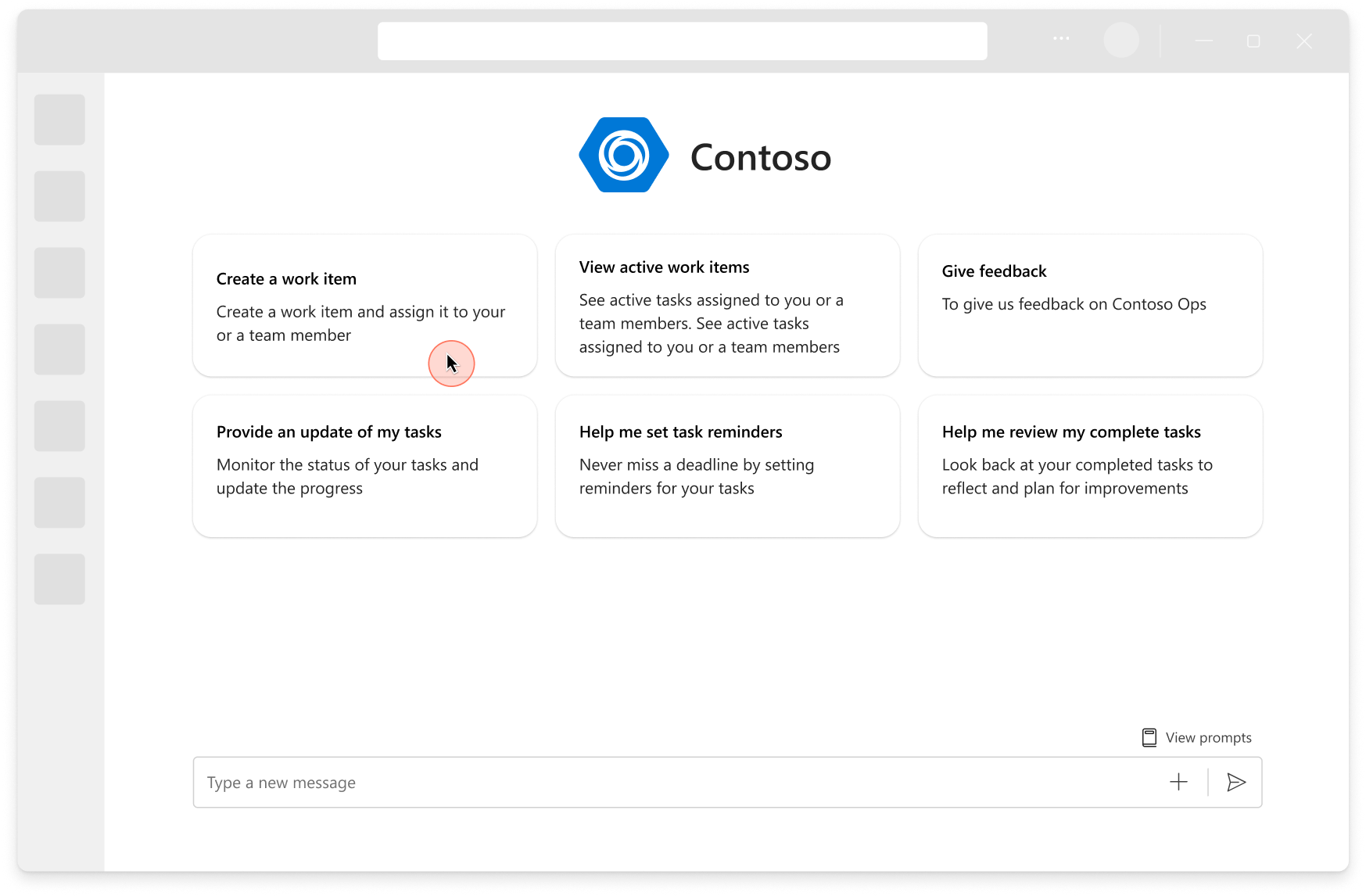Select the View active work items card
Viewport: 1366px width, 896px height.
(x=727, y=306)
